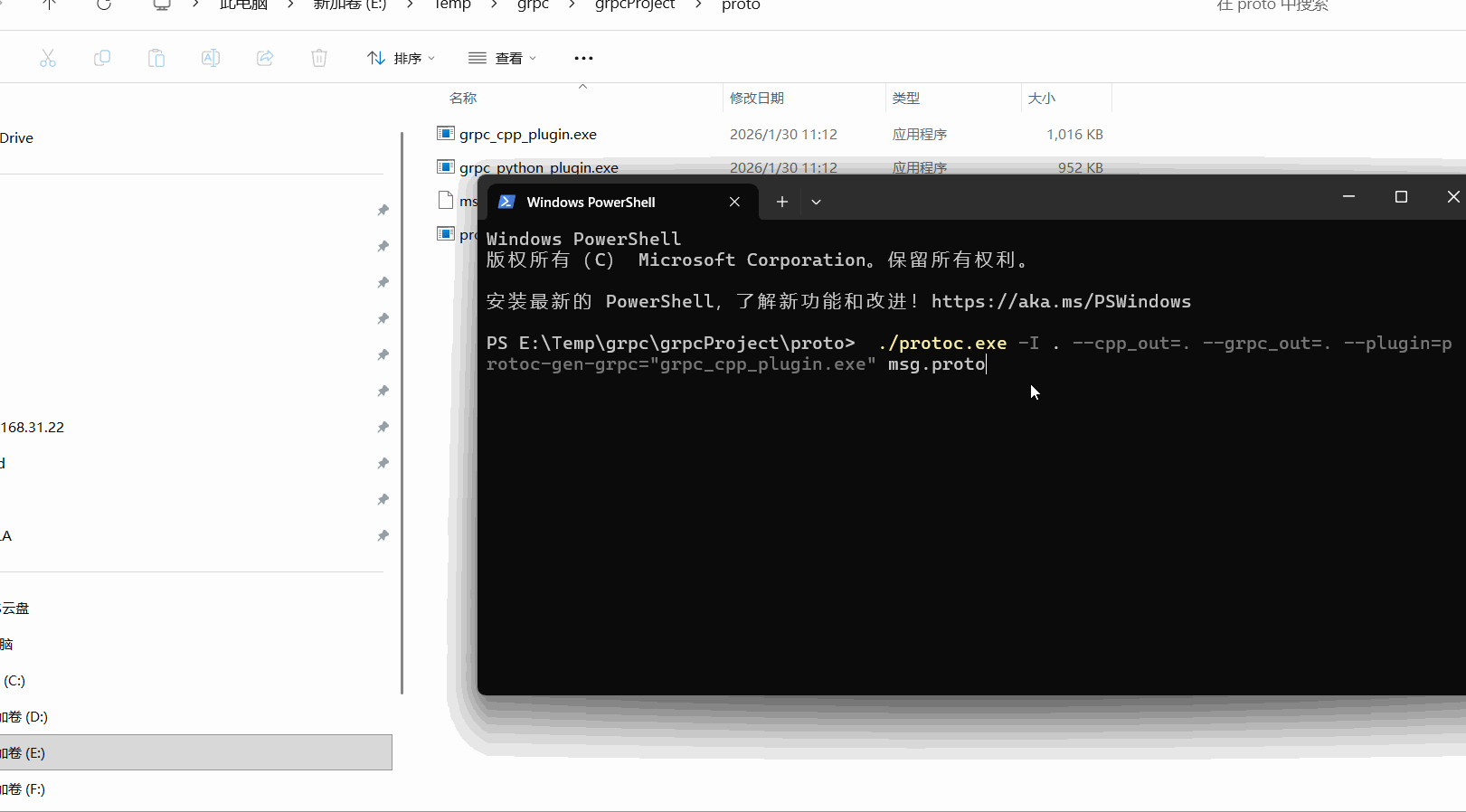
Task: Click the grpc_cpp_plugin.exe application icon
Action: pos(445,134)
